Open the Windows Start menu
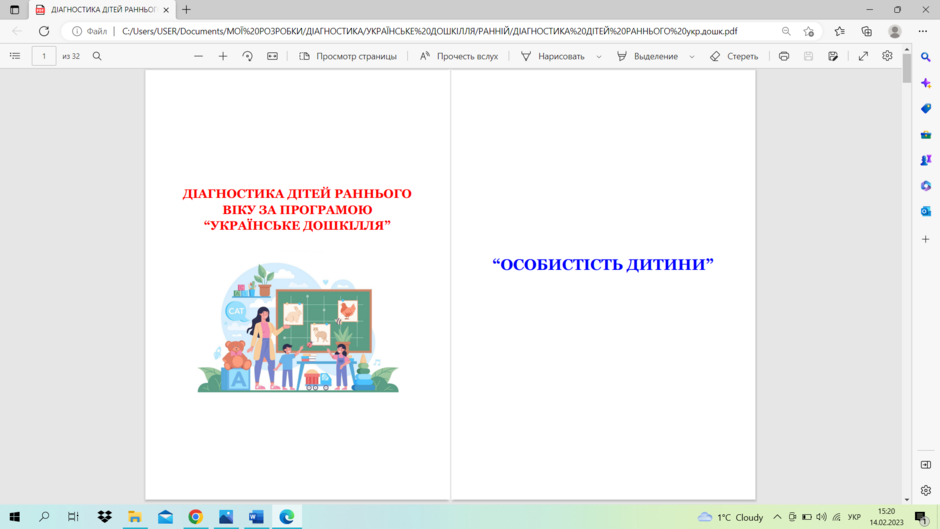 [x=14, y=516]
